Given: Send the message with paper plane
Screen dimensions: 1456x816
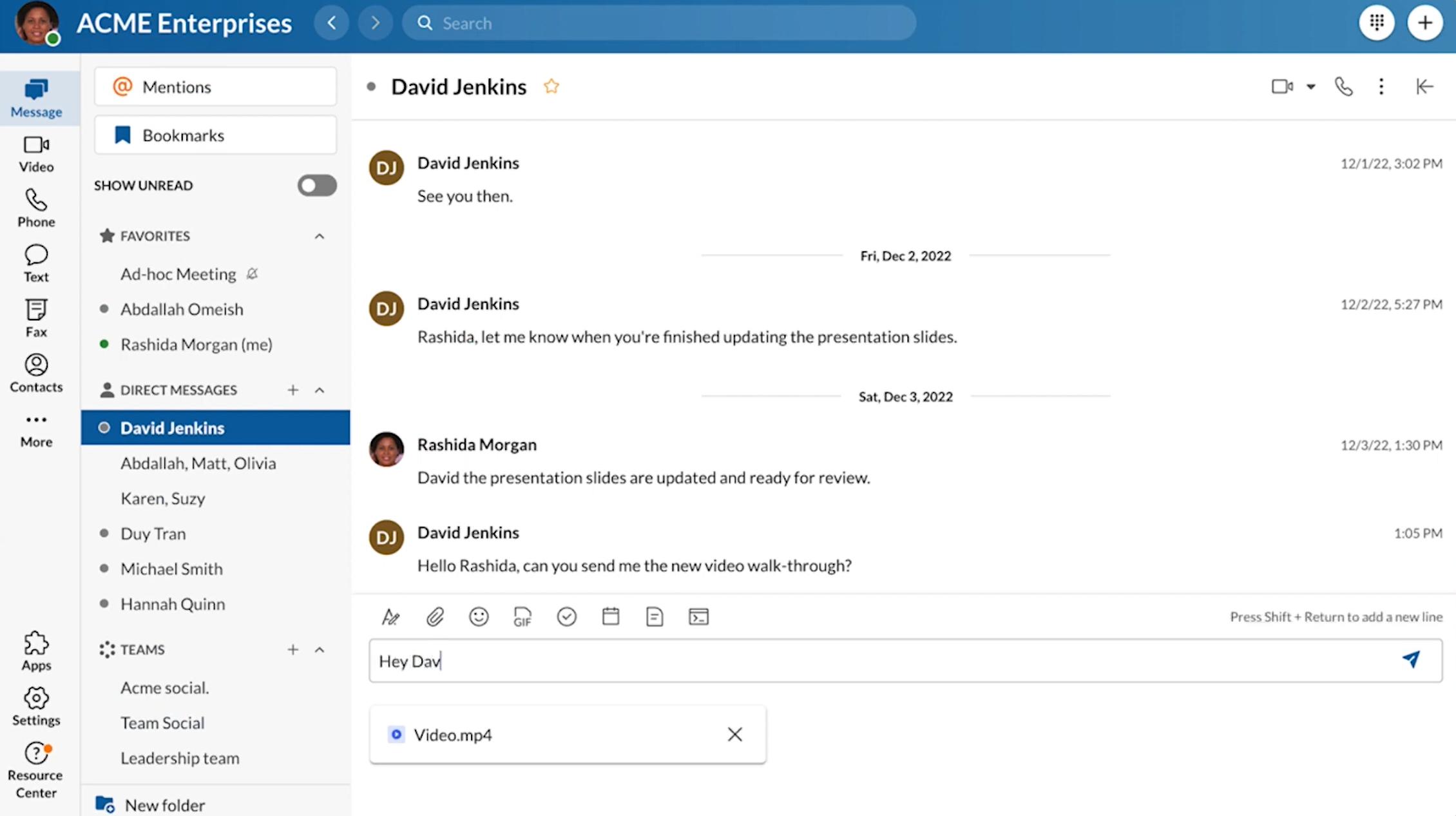Looking at the screenshot, I should pyautogui.click(x=1411, y=659).
